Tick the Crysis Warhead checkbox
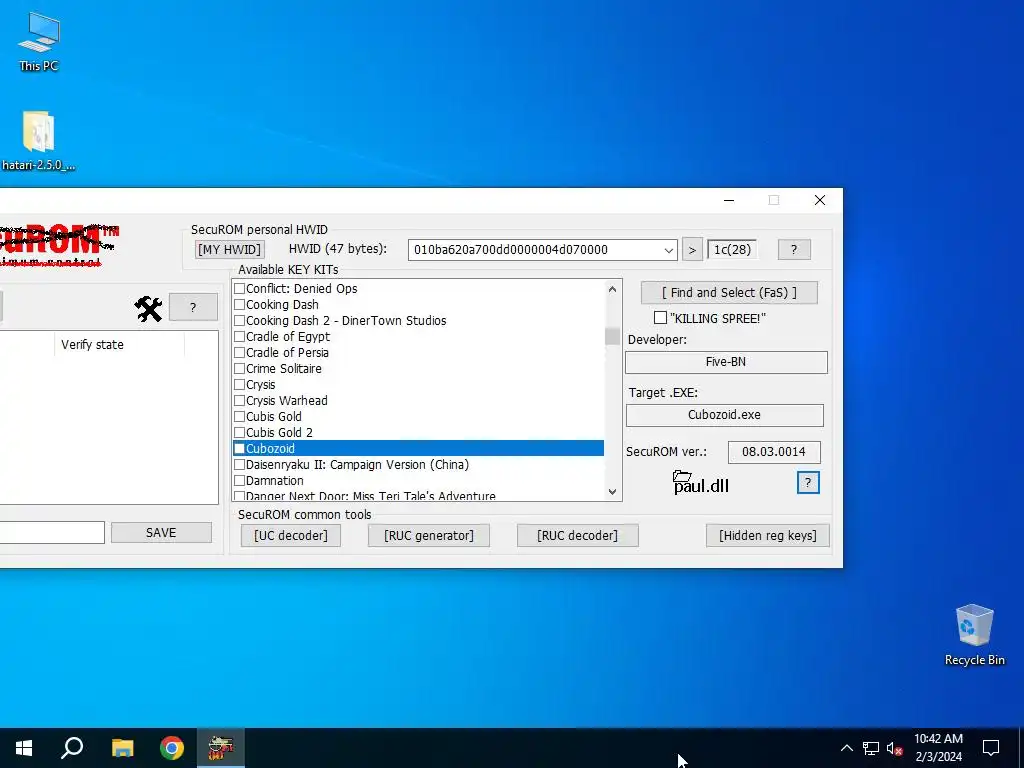The width and height of the screenshot is (1024, 768). 240,400
